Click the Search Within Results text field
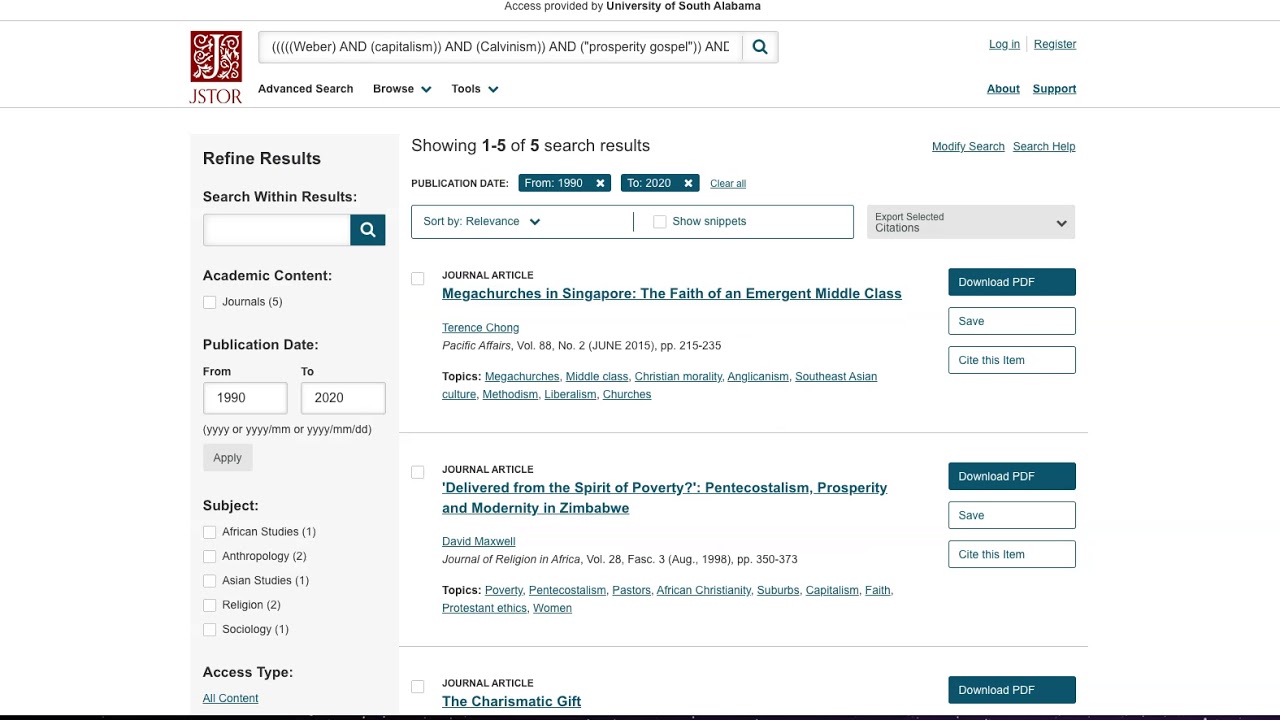 click(x=276, y=230)
